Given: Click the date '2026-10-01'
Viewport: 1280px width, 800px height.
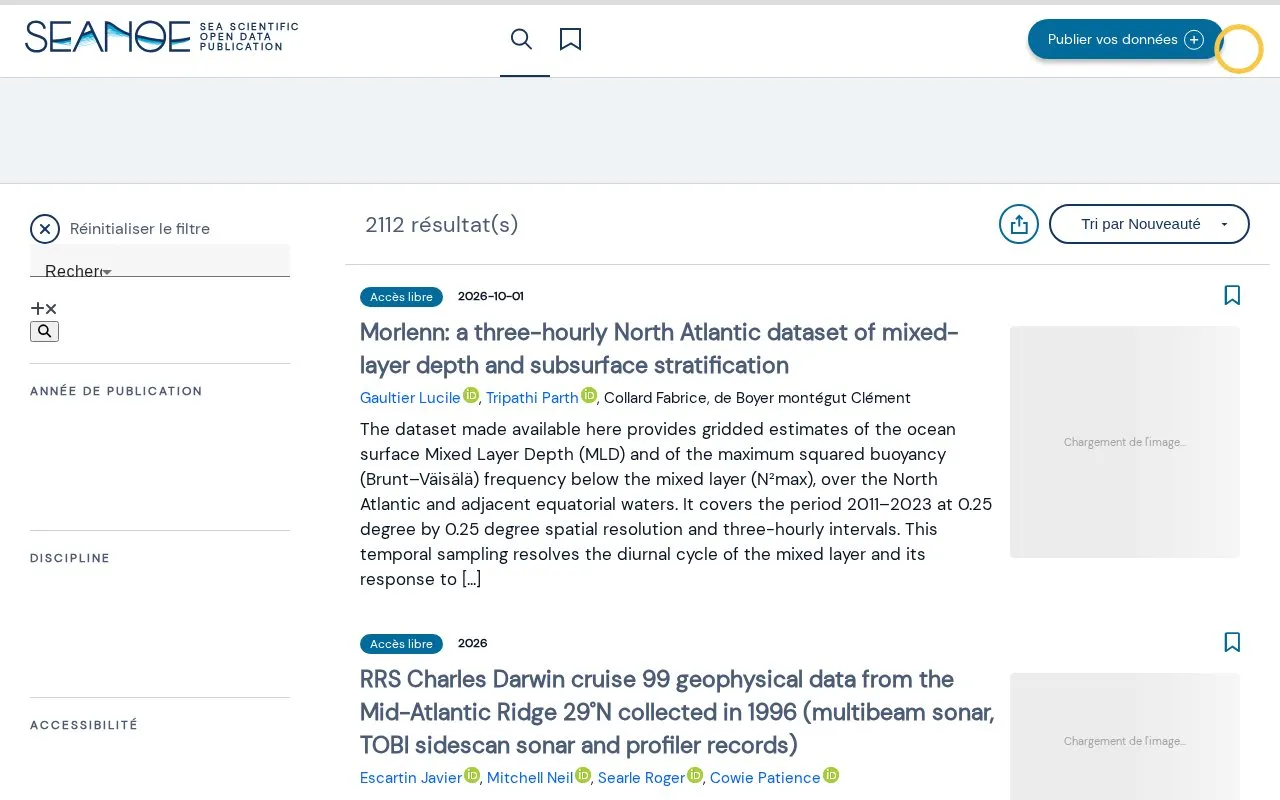Looking at the screenshot, I should tap(491, 296).
